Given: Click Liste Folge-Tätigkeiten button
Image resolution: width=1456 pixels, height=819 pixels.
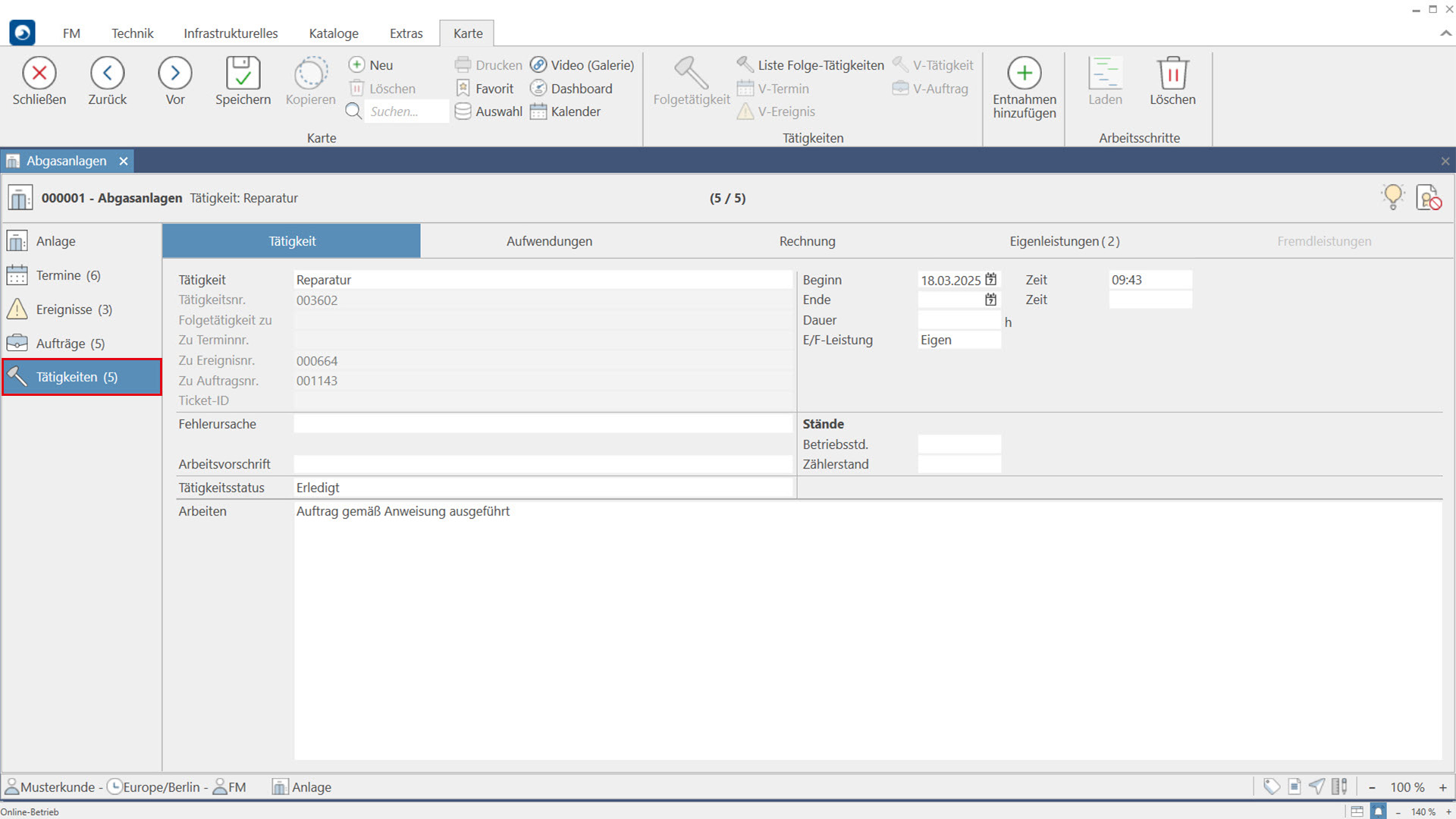Looking at the screenshot, I should [811, 65].
